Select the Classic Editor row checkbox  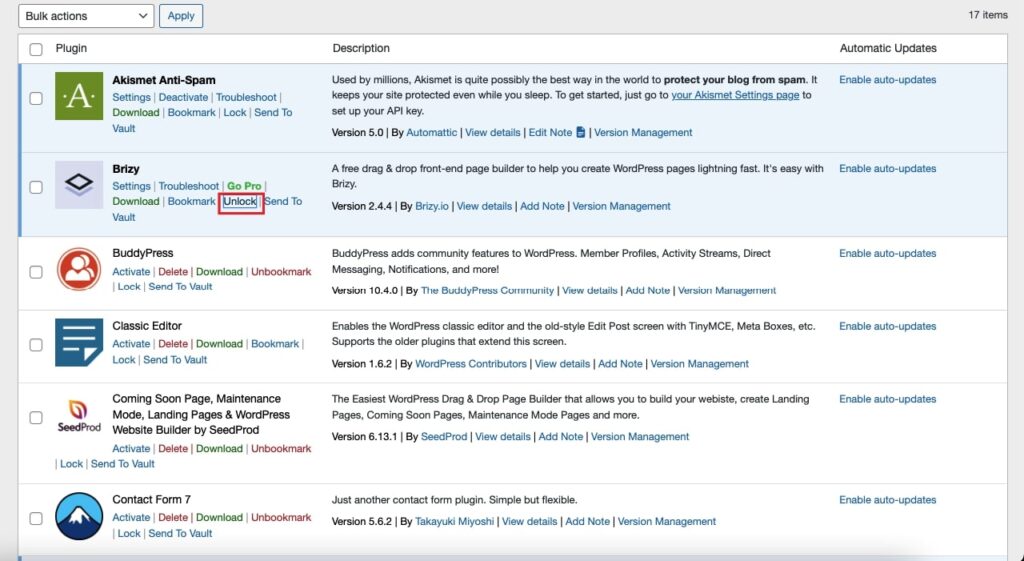click(x=36, y=344)
